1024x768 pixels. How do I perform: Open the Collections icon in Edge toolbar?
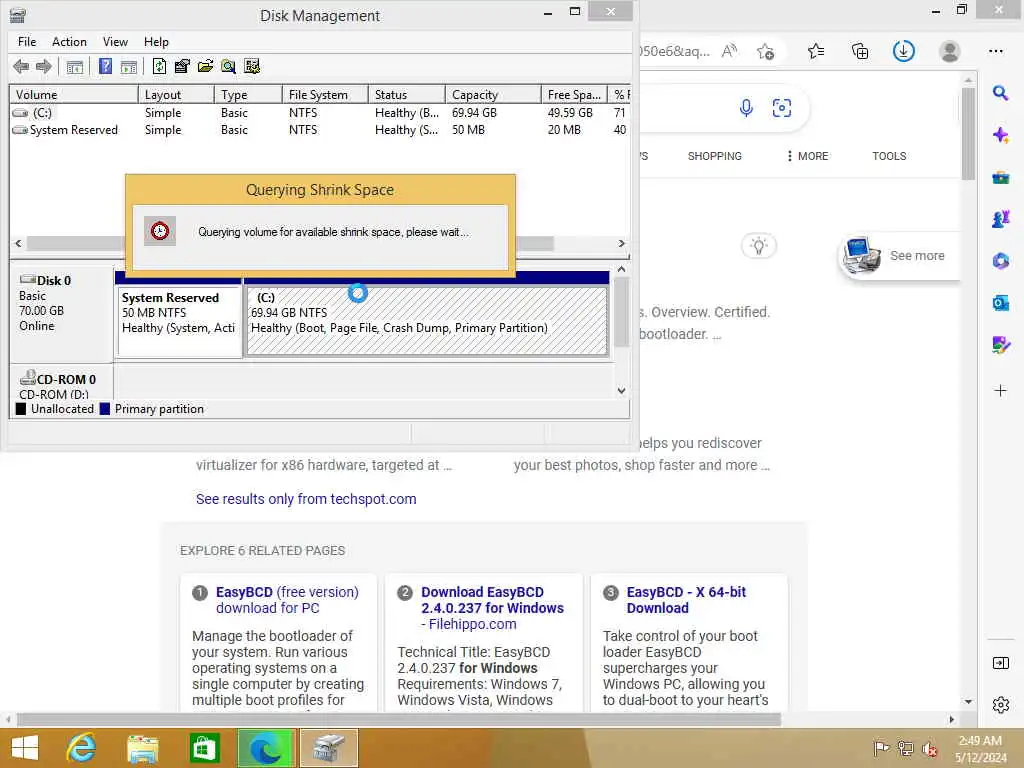tap(860, 51)
